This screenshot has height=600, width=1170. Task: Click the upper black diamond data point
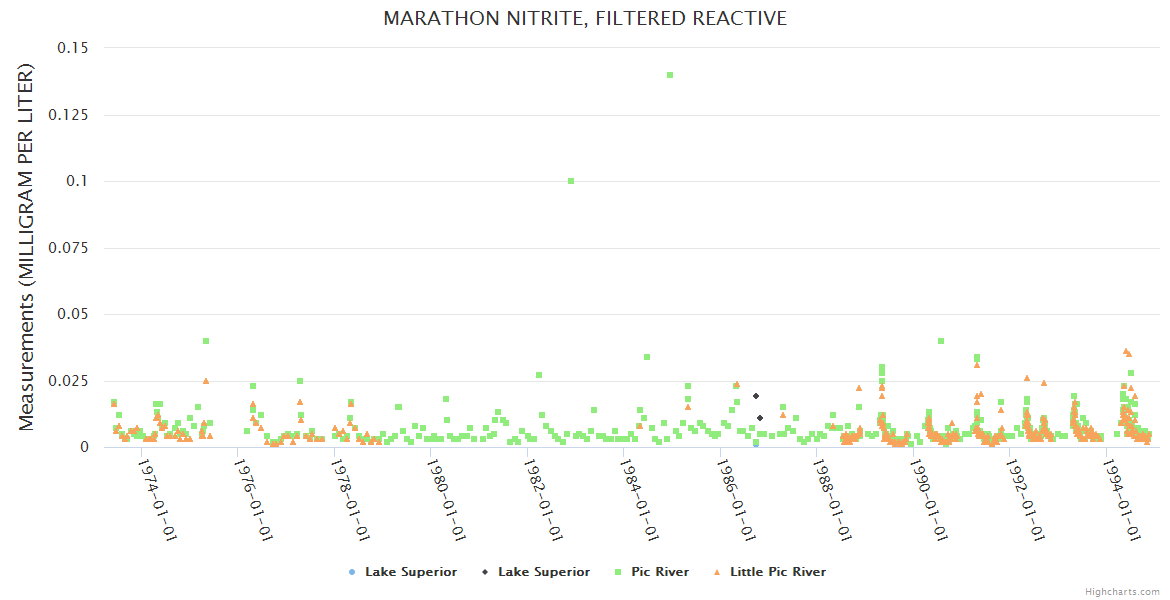pos(756,396)
